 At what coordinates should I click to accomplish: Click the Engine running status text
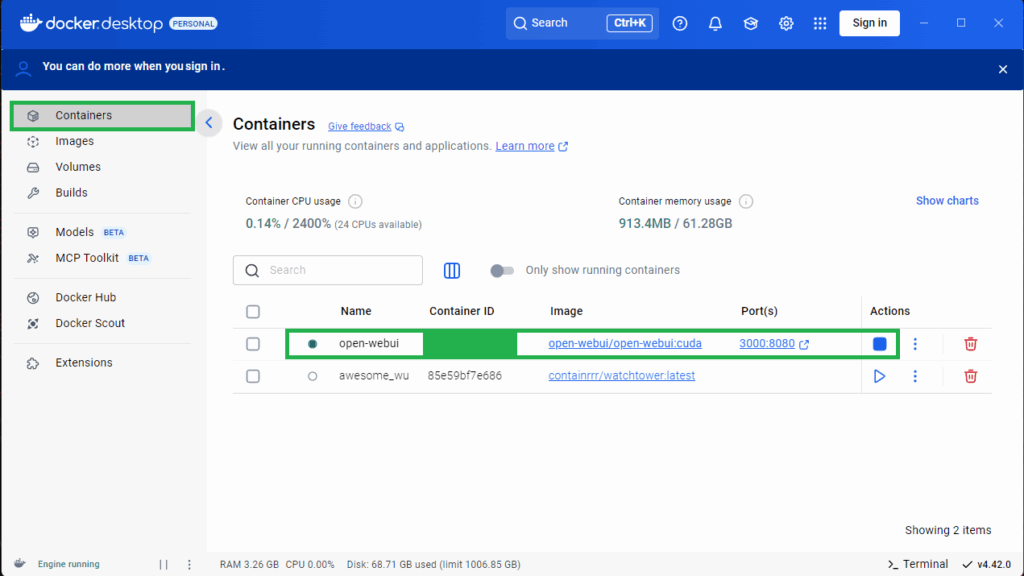point(69,564)
